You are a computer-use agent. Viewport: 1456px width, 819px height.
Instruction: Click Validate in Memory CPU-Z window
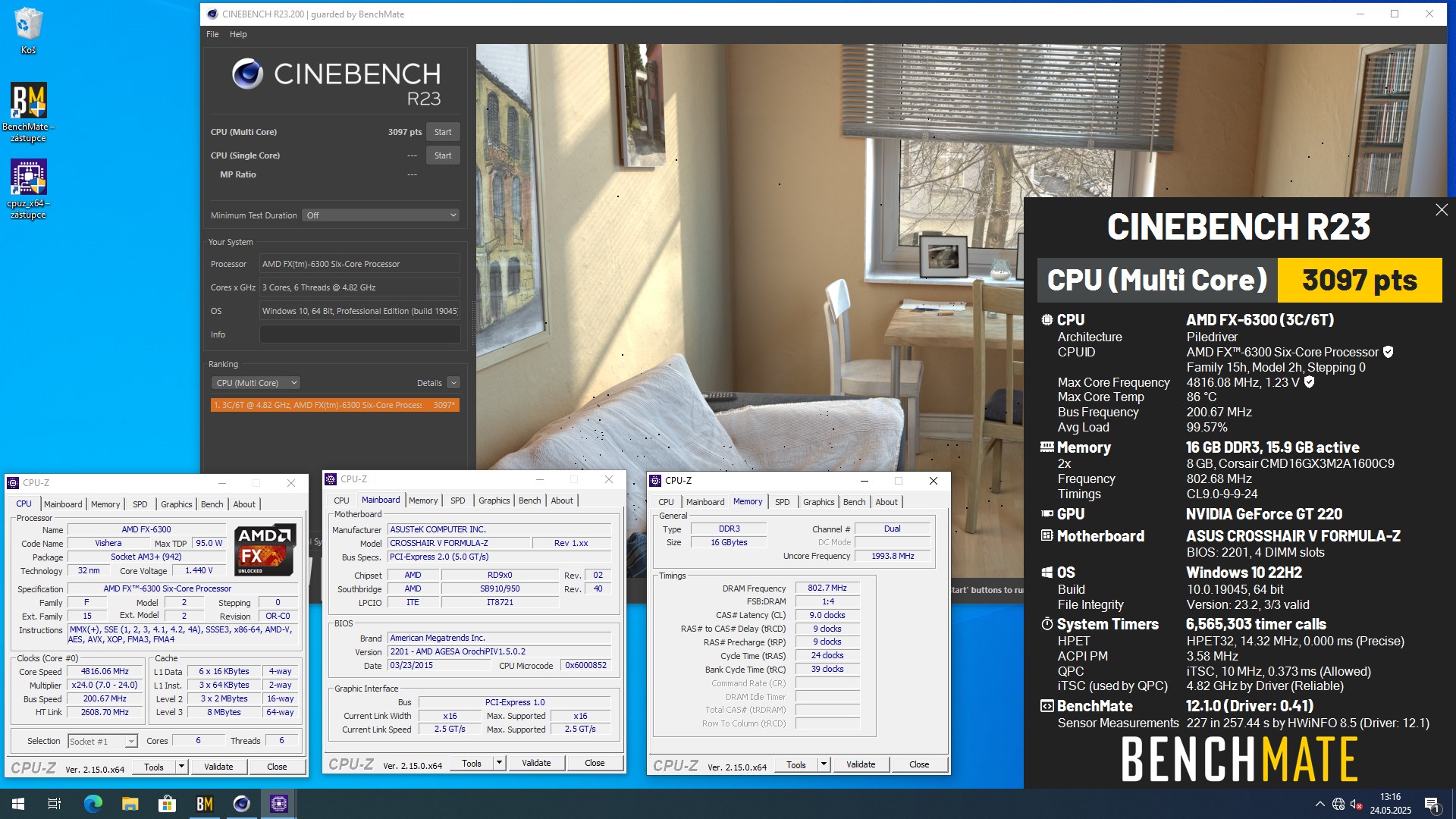(861, 764)
